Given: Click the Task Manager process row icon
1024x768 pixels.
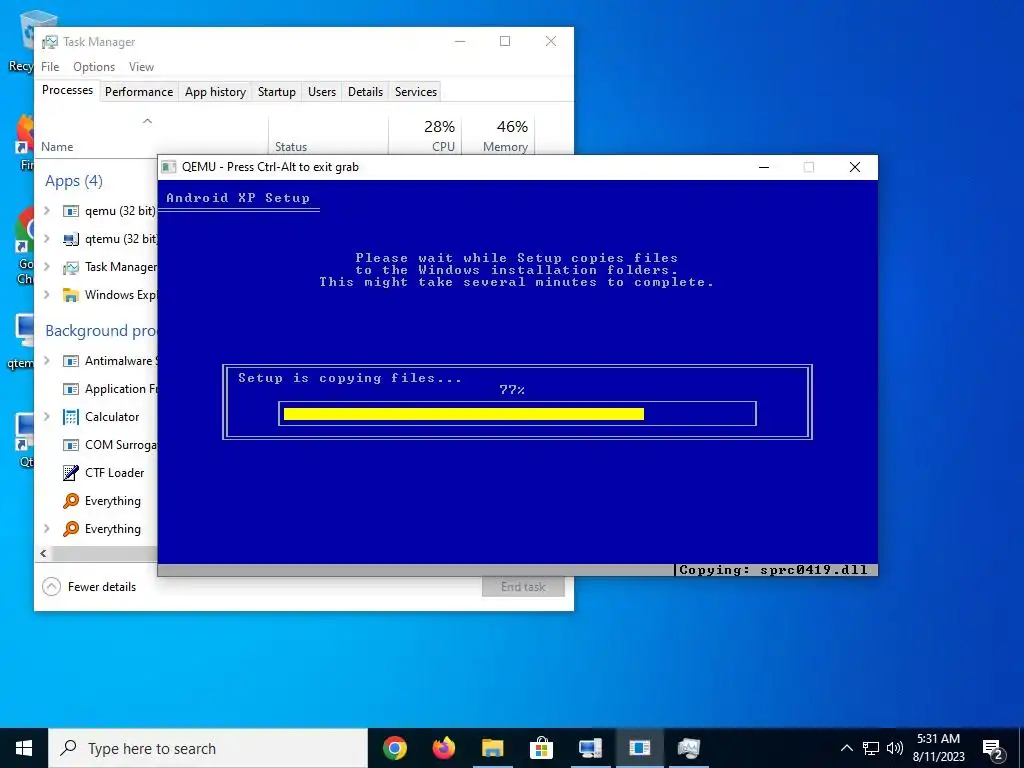Looking at the screenshot, I should (x=71, y=267).
